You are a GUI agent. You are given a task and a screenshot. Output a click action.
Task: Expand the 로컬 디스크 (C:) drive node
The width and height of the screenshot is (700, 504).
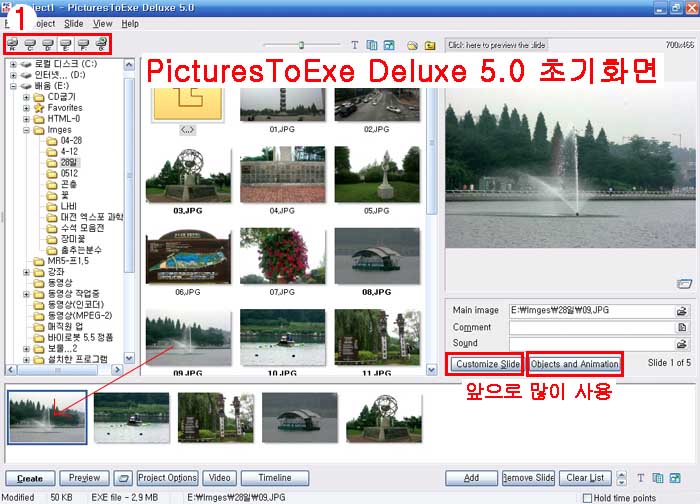point(13,64)
